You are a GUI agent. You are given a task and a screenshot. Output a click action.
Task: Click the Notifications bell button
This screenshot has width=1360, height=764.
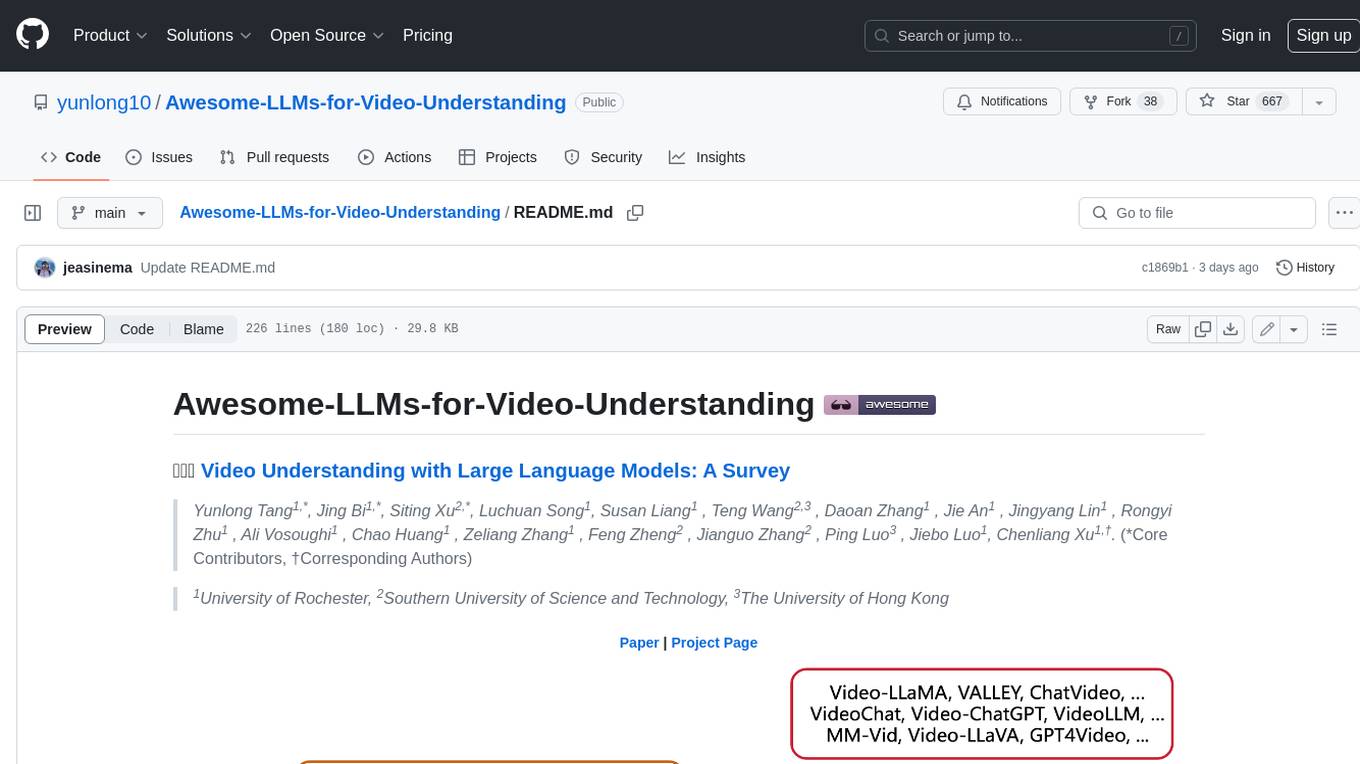pos(1002,102)
